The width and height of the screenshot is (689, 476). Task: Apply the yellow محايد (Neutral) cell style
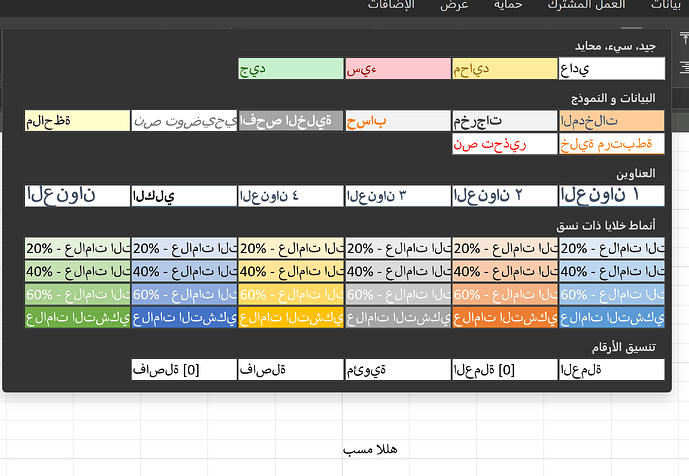click(x=504, y=69)
